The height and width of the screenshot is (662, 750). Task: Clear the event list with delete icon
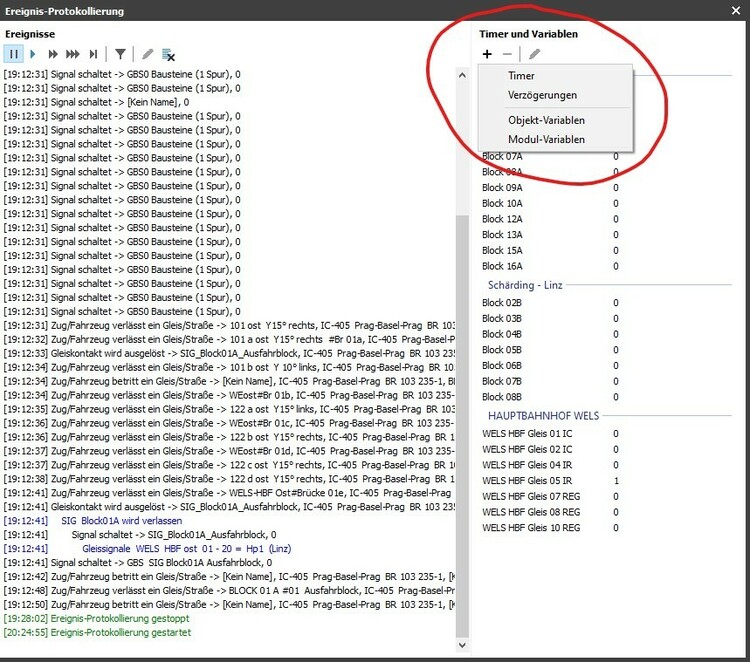(x=169, y=55)
